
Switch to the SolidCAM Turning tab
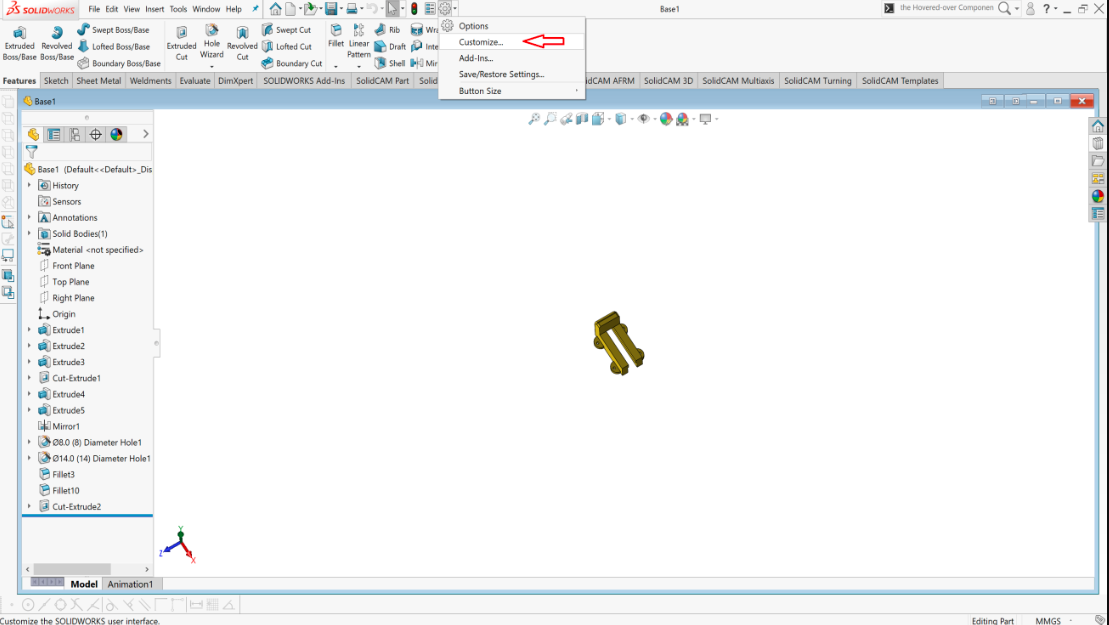818,81
